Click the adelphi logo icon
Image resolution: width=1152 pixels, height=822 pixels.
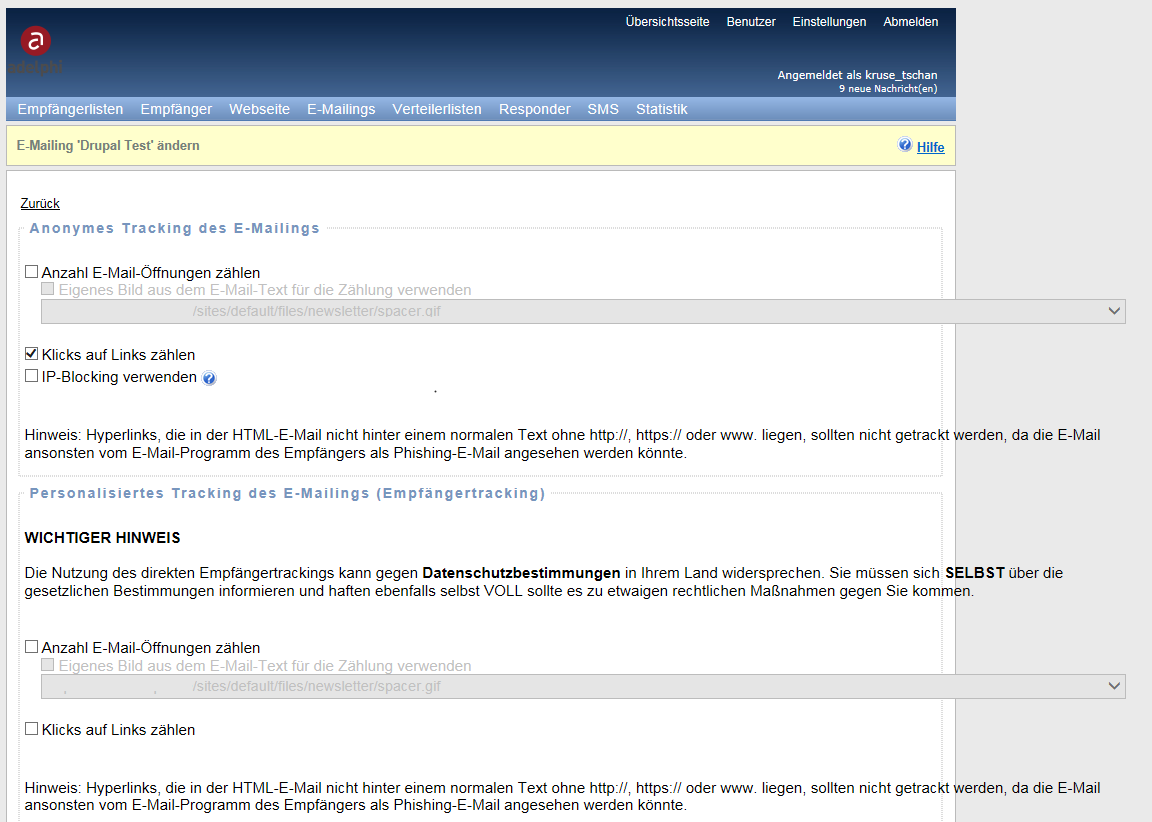pyautogui.click(x=36, y=42)
